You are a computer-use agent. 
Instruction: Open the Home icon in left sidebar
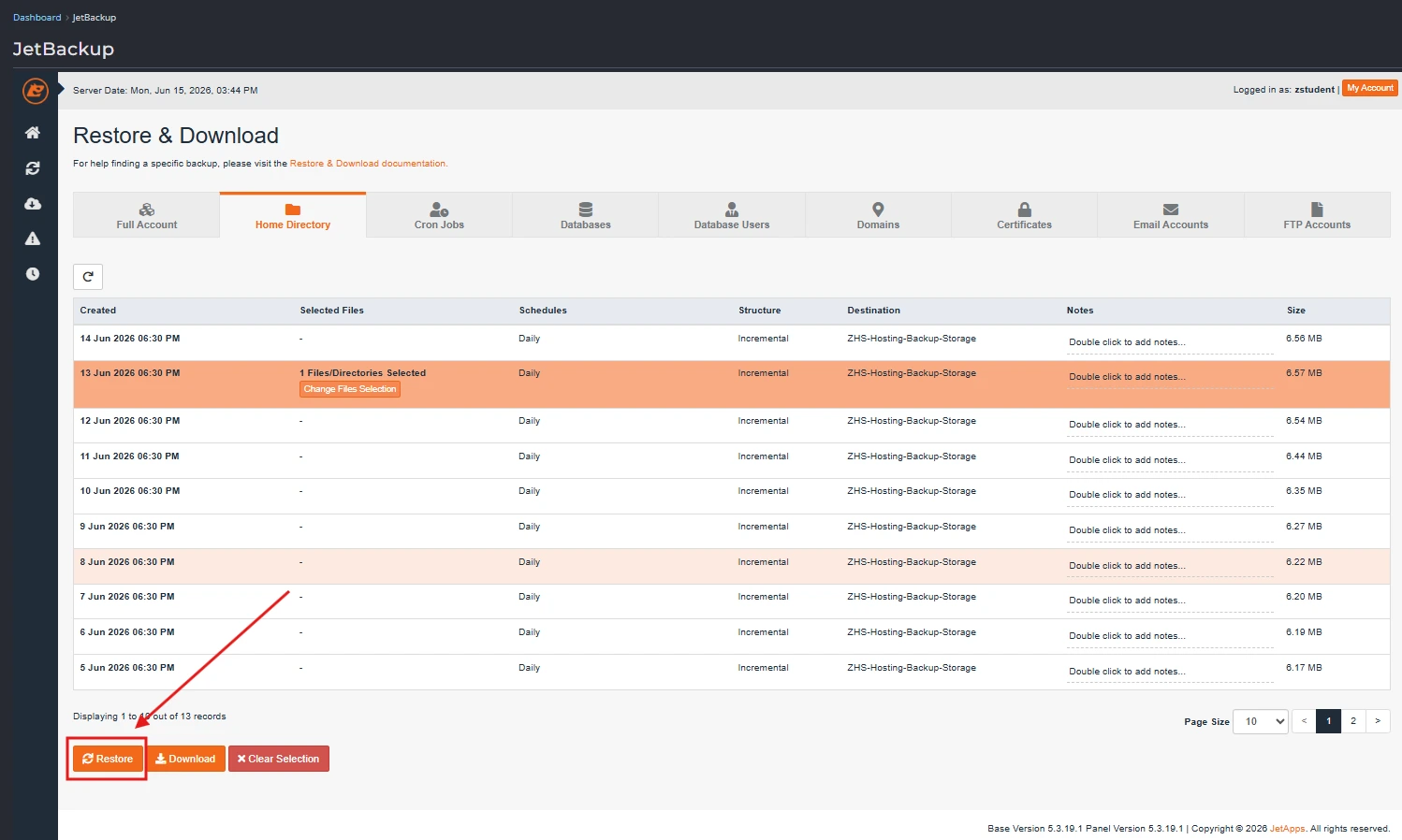pyautogui.click(x=33, y=133)
